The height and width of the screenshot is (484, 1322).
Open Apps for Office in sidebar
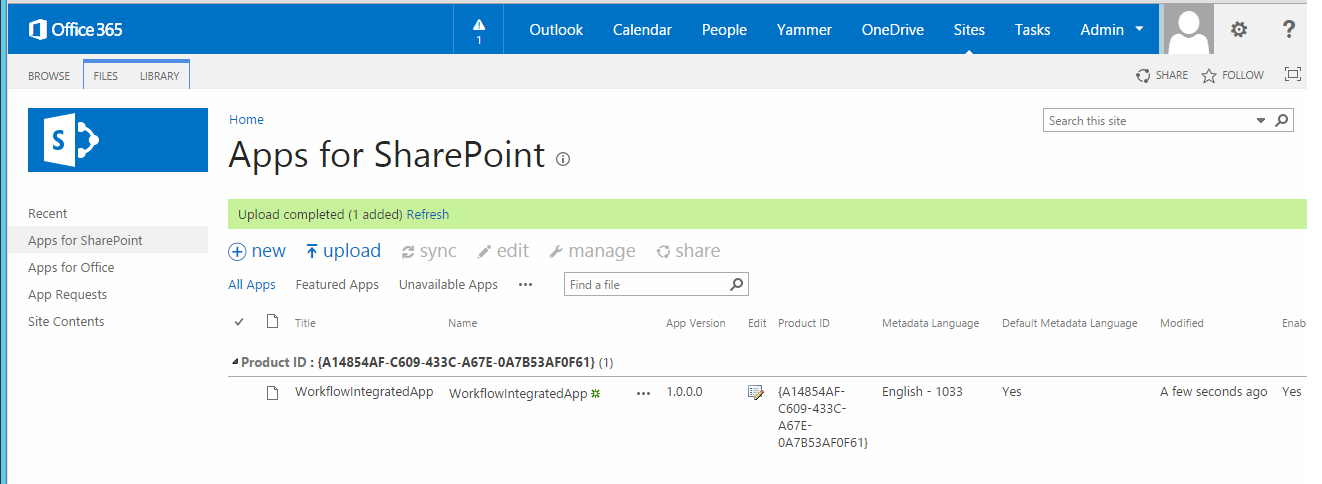[x=71, y=268]
